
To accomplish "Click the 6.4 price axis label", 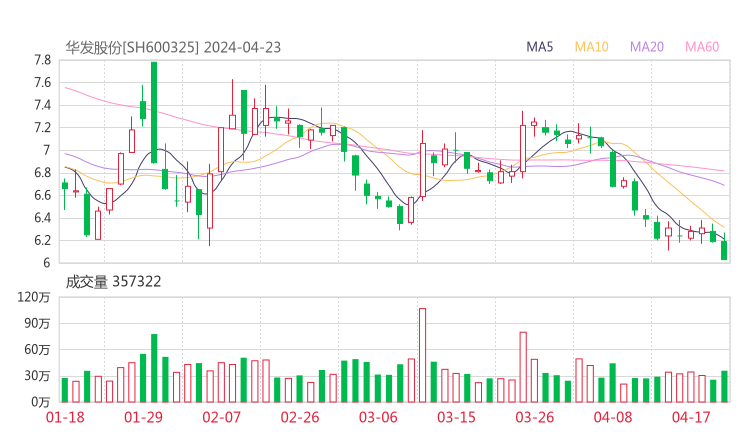I will point(42,218).
